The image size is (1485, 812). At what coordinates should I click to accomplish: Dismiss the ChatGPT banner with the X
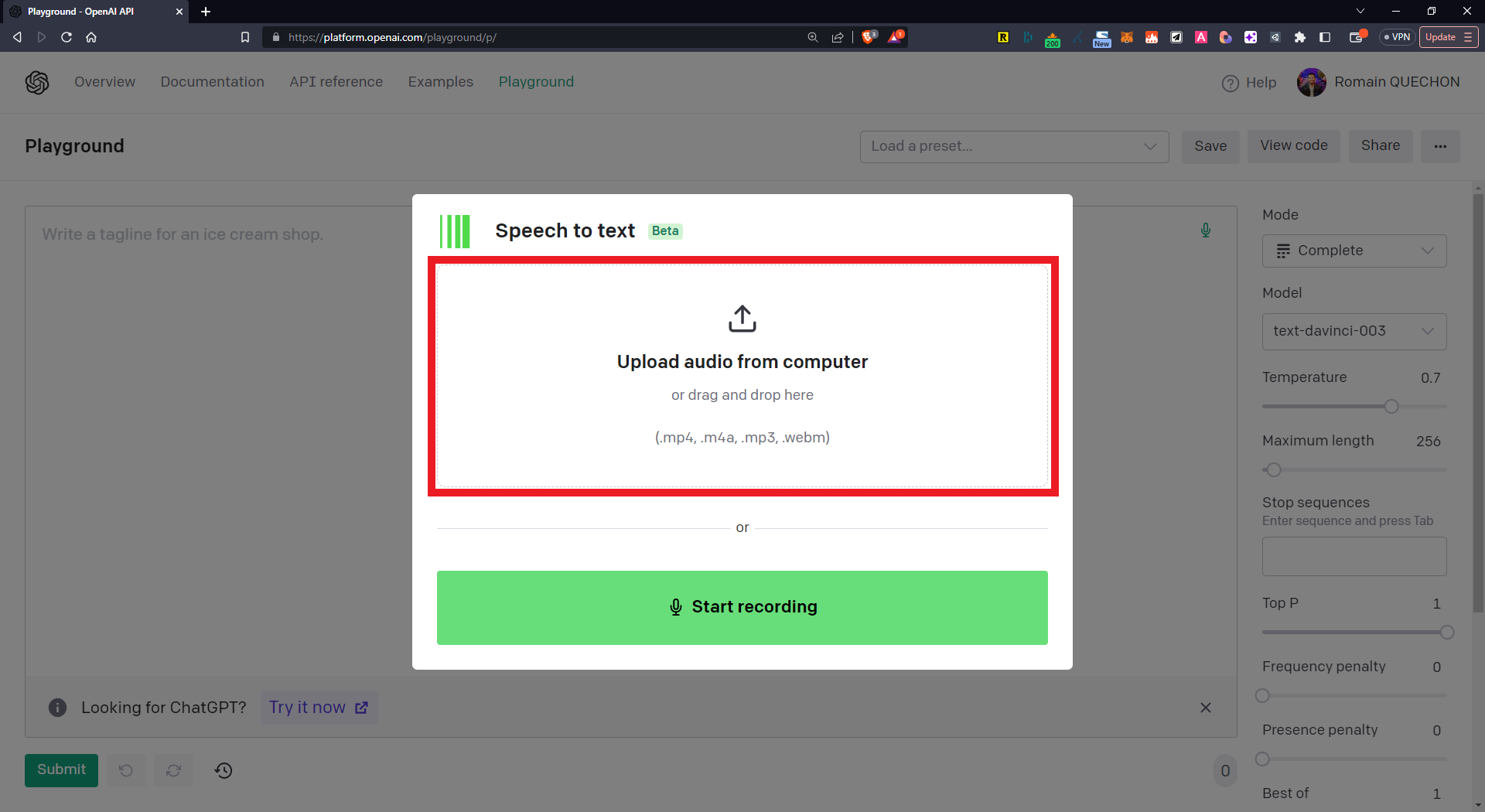click(x=1205, y=708)
